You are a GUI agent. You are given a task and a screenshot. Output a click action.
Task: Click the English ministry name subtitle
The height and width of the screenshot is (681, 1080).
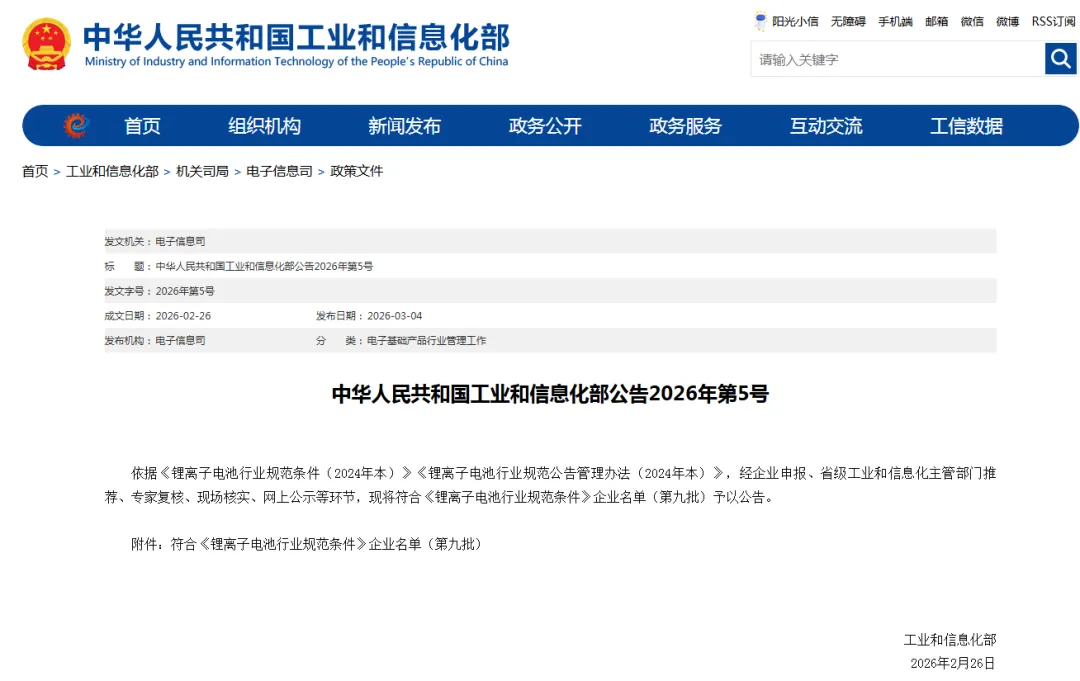click(x=296, y=61)
